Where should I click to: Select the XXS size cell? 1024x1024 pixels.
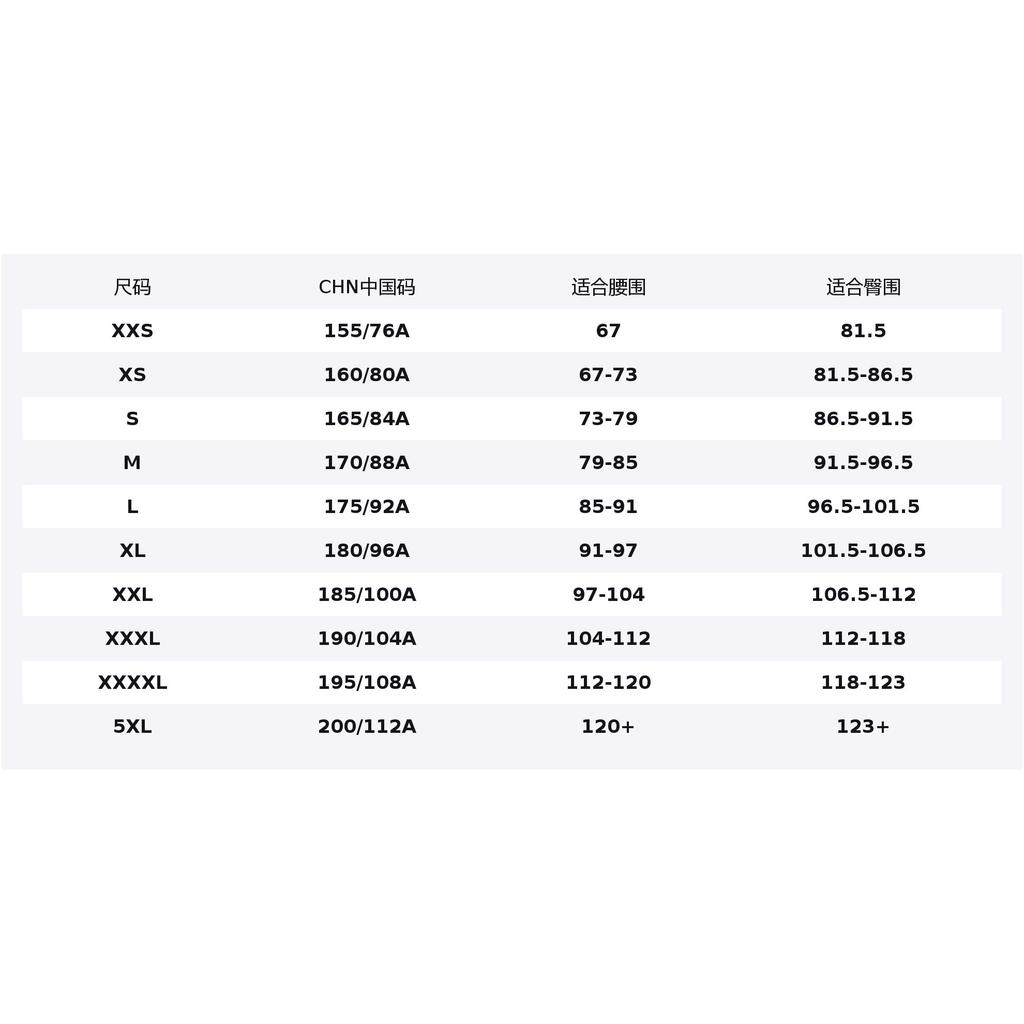tap(132, 330)
